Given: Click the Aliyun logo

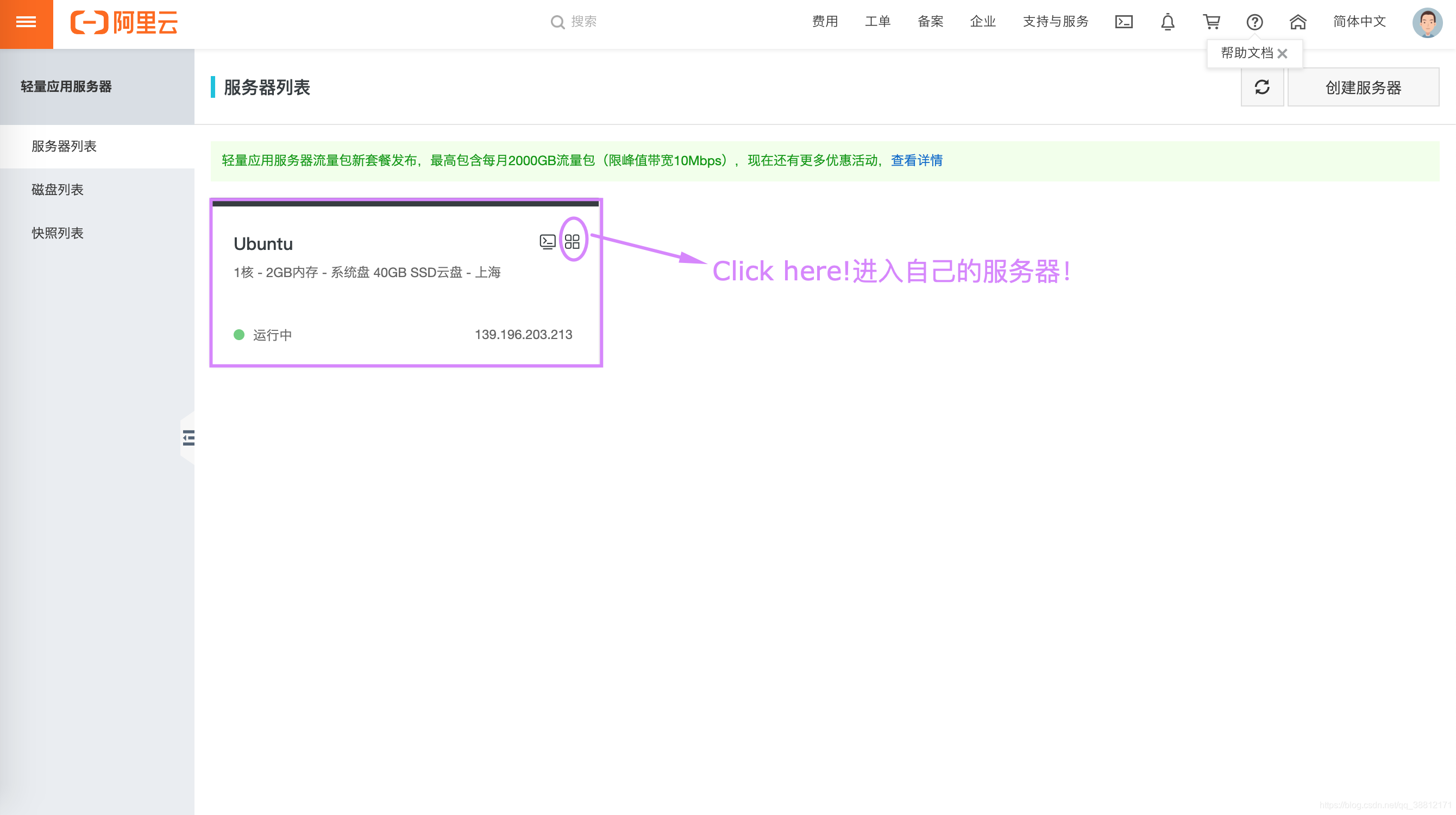Looking at the screenshot, I should (124, 23).
